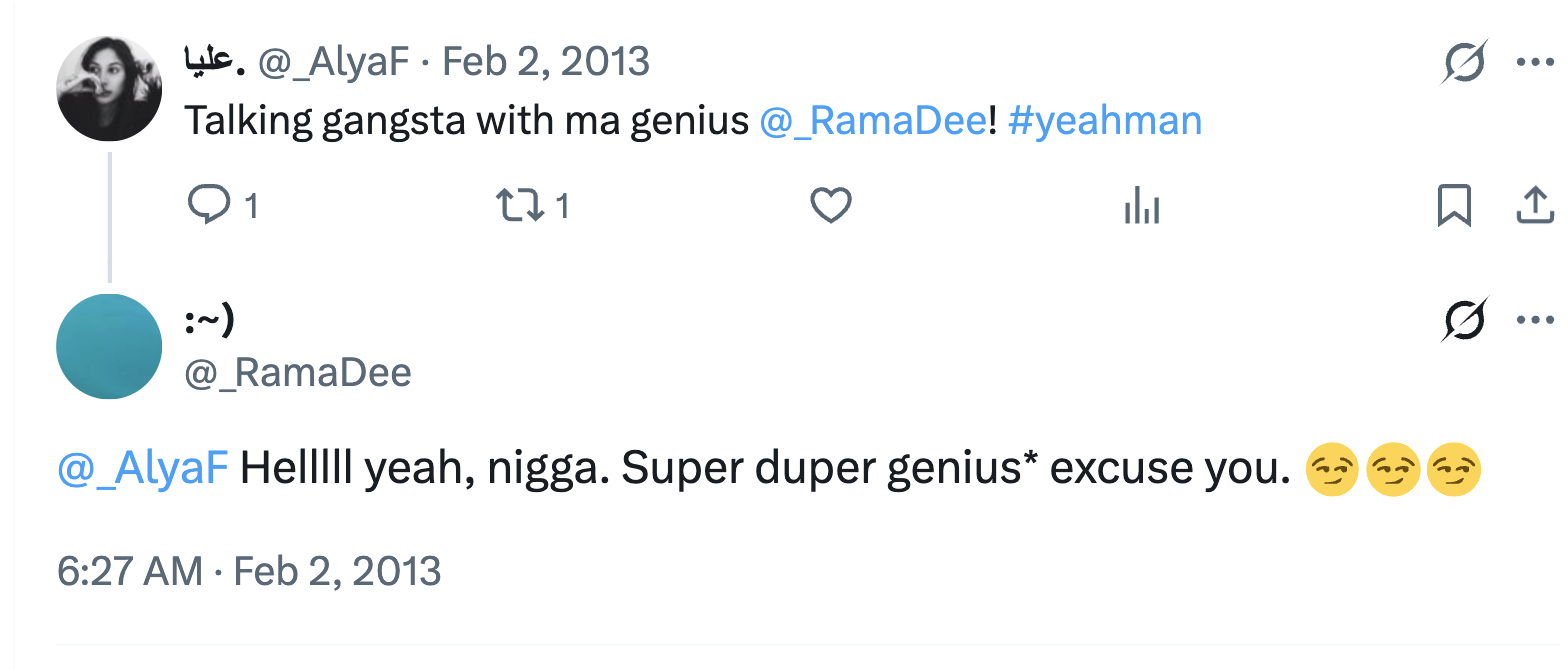The image size is (1568, 670).
Task: Open the @_AlyaF profile photo avatar
Action: click(109, 89)
